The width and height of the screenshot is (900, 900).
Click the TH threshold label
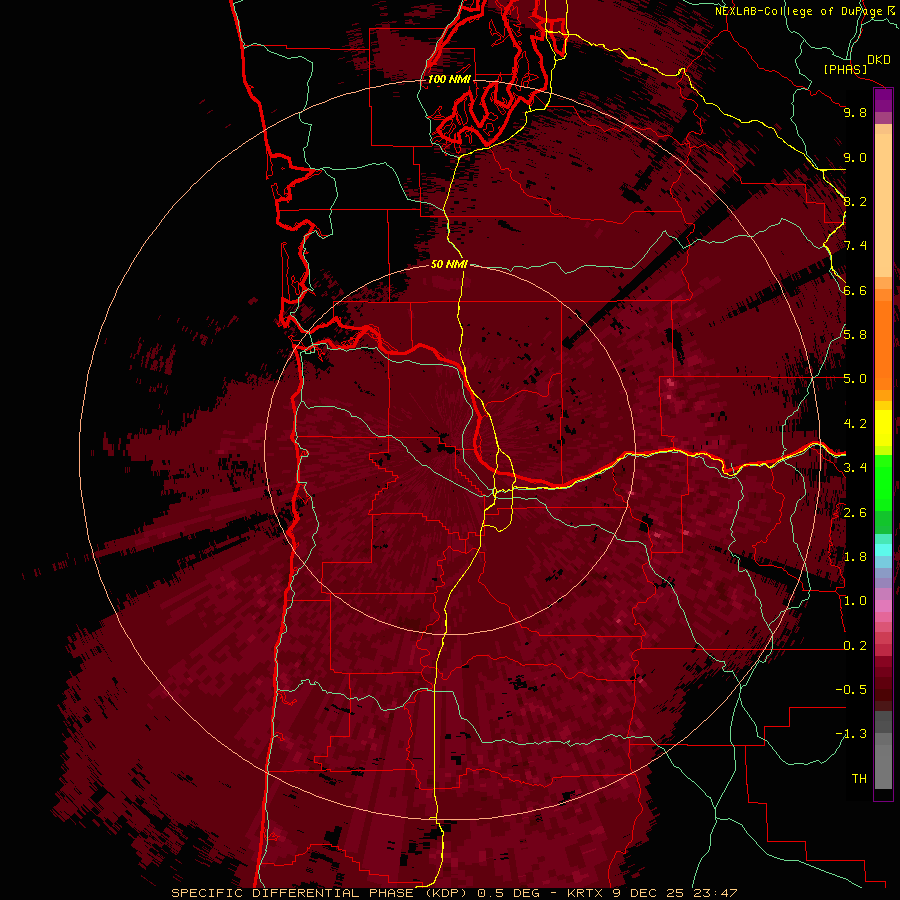(x=859, y=779)
